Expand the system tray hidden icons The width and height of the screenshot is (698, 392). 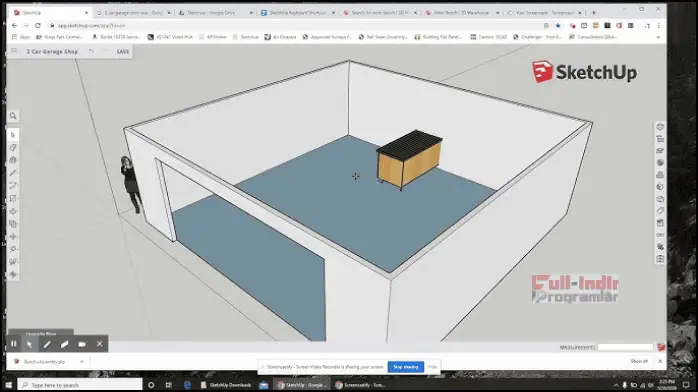click(x=616, y=385)
